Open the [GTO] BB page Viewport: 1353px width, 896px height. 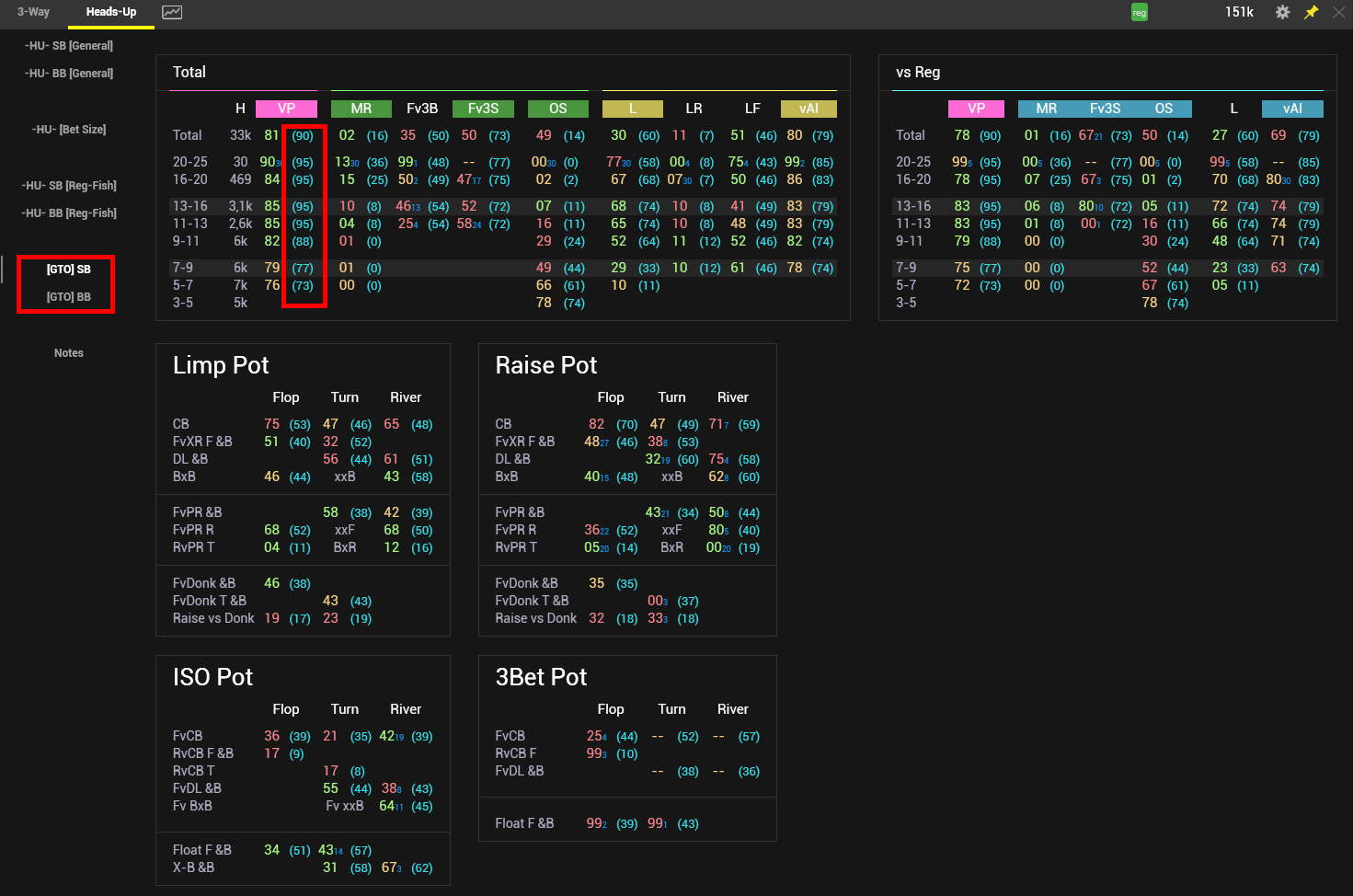click(69, 297)
